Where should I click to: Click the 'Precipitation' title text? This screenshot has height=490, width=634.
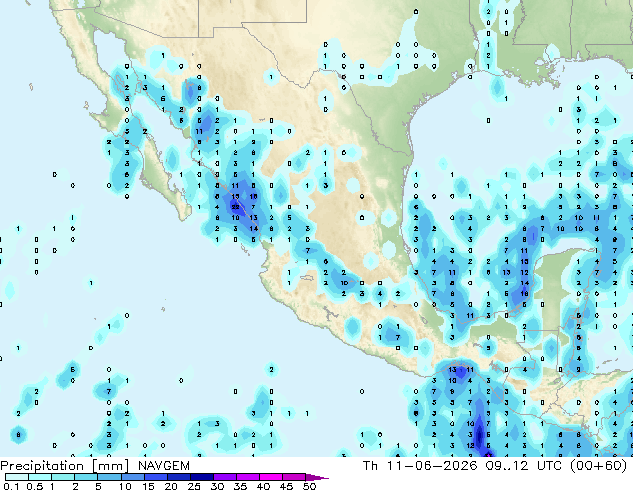(42, 466)
